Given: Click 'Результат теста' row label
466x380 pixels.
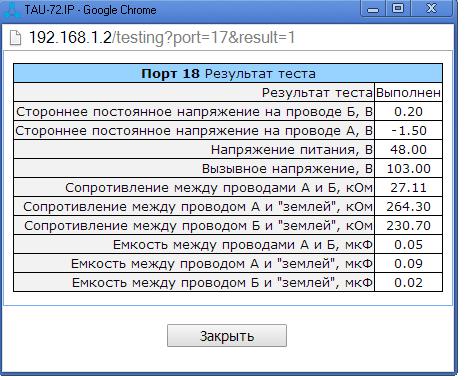Looking at the screenshot, I should 317,92.
